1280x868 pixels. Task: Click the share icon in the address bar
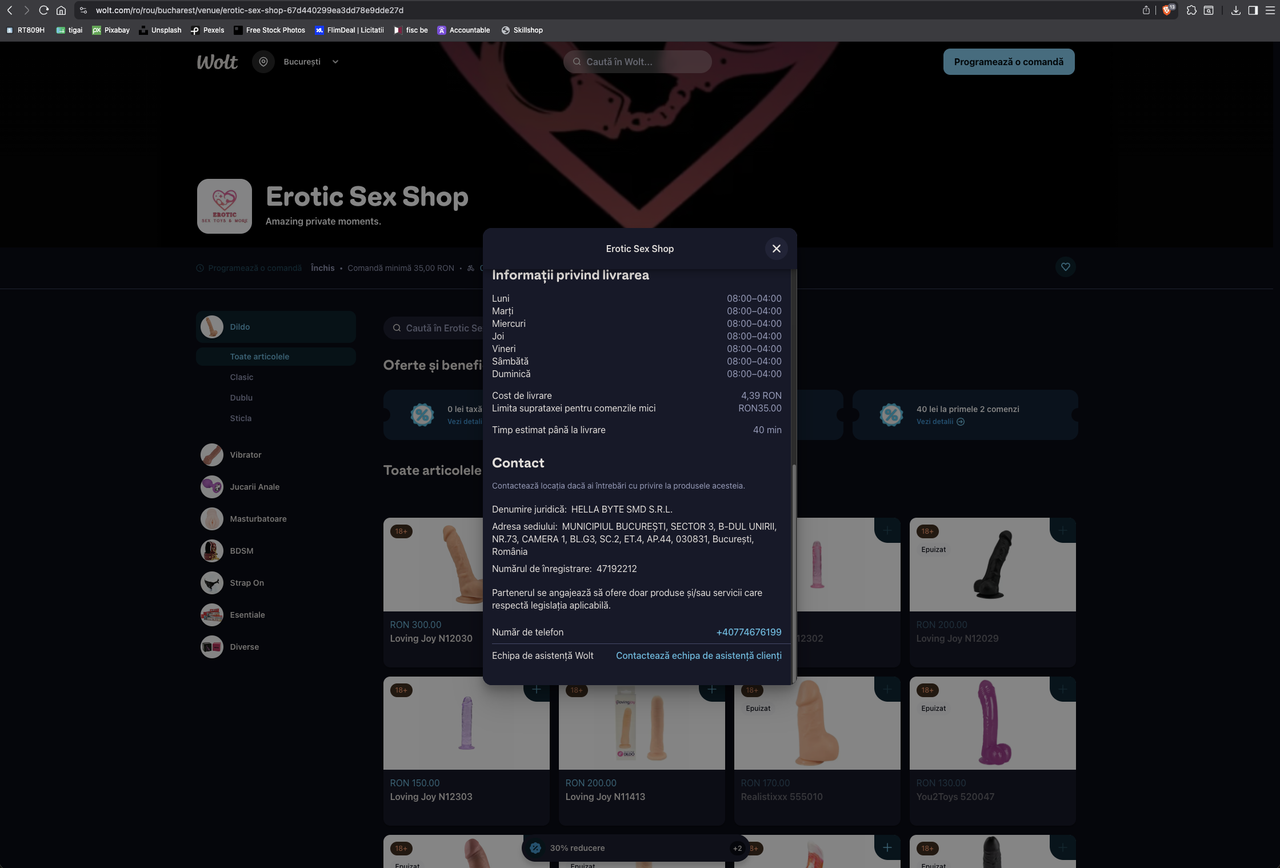(x=1146, y=10)
